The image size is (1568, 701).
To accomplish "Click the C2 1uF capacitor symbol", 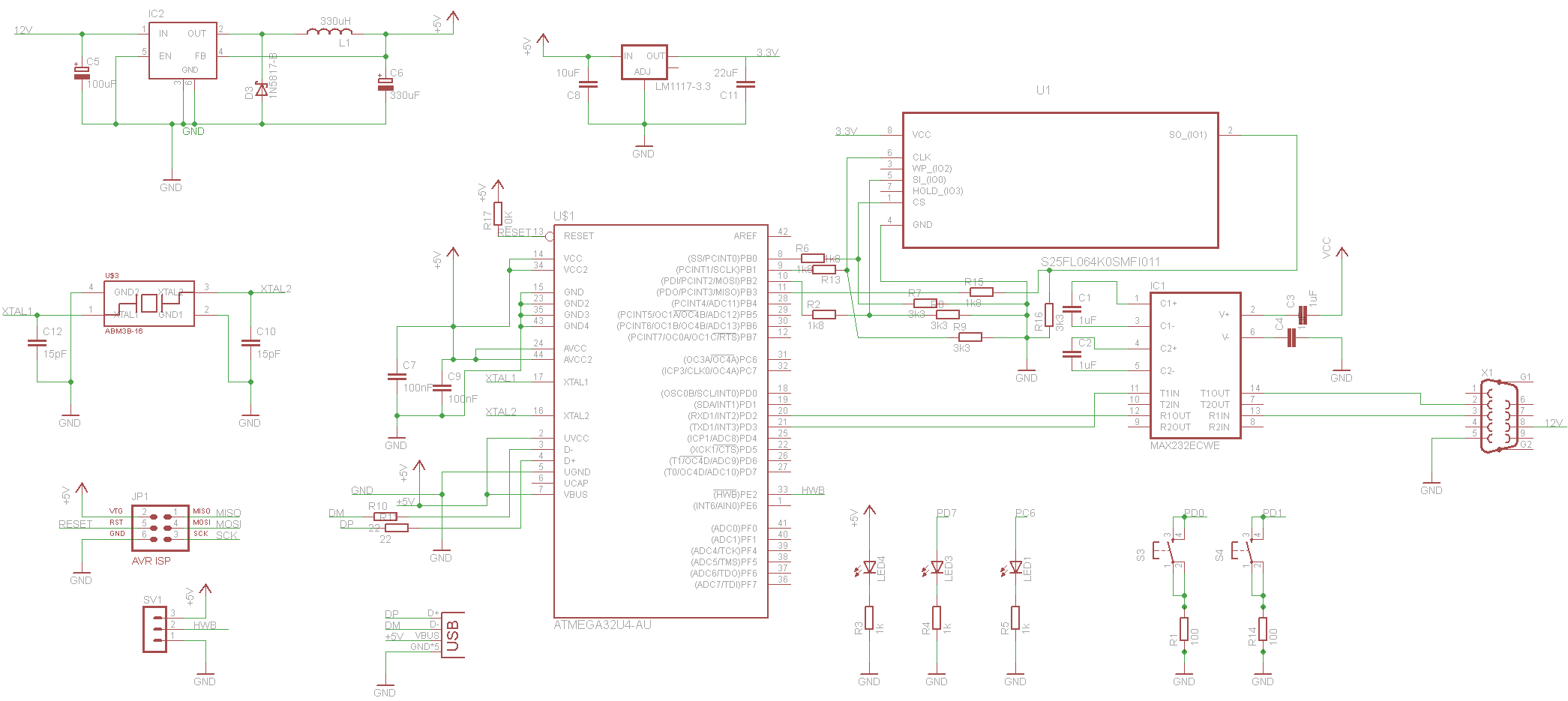I will pyautogui.click(x=1072, y=355).
